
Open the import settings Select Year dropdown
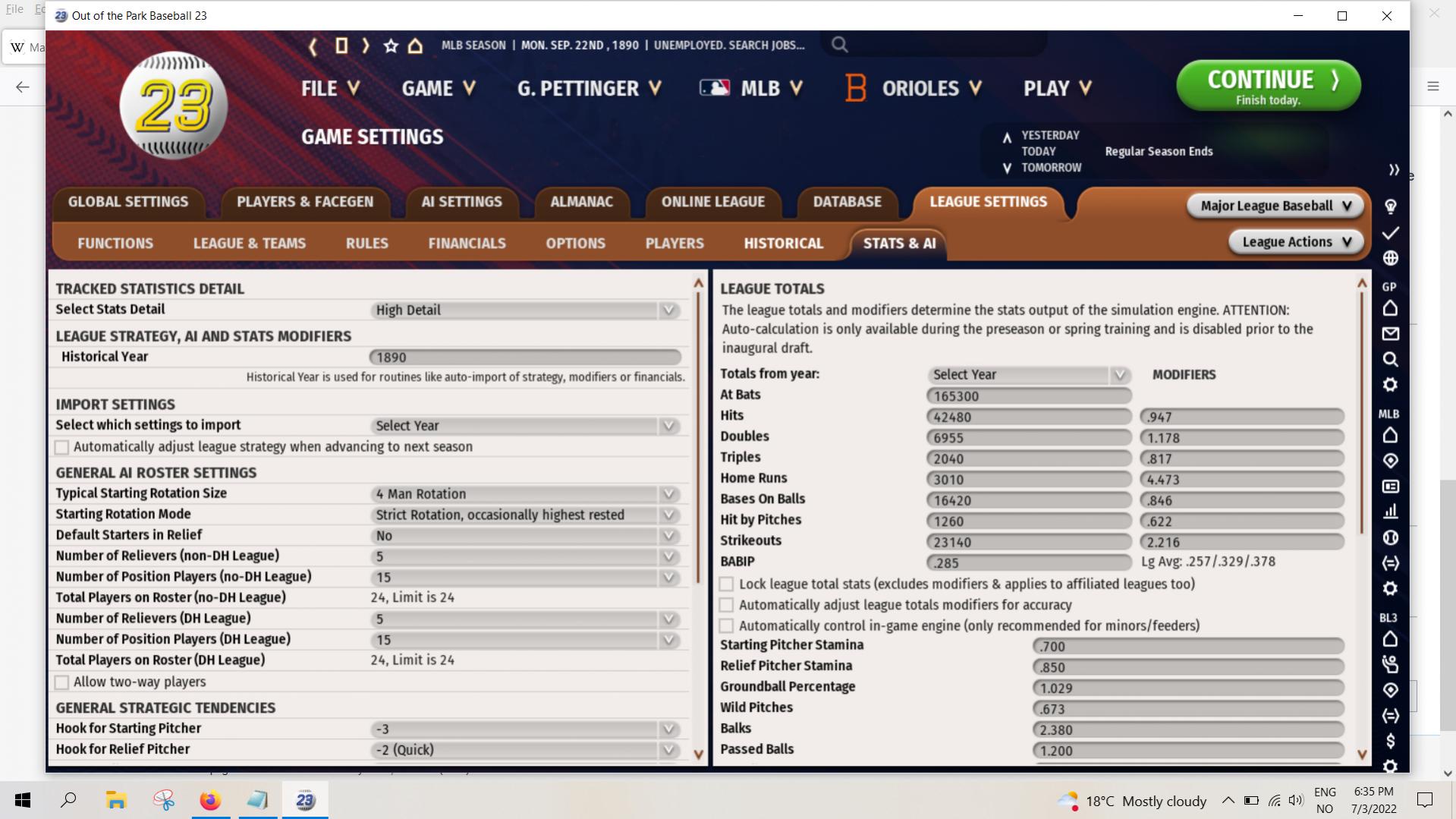pos(525,426)
